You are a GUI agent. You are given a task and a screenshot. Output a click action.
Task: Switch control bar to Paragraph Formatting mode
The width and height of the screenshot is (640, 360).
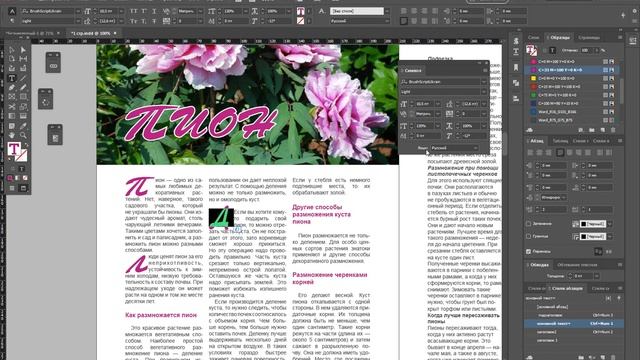coord(12,21)
